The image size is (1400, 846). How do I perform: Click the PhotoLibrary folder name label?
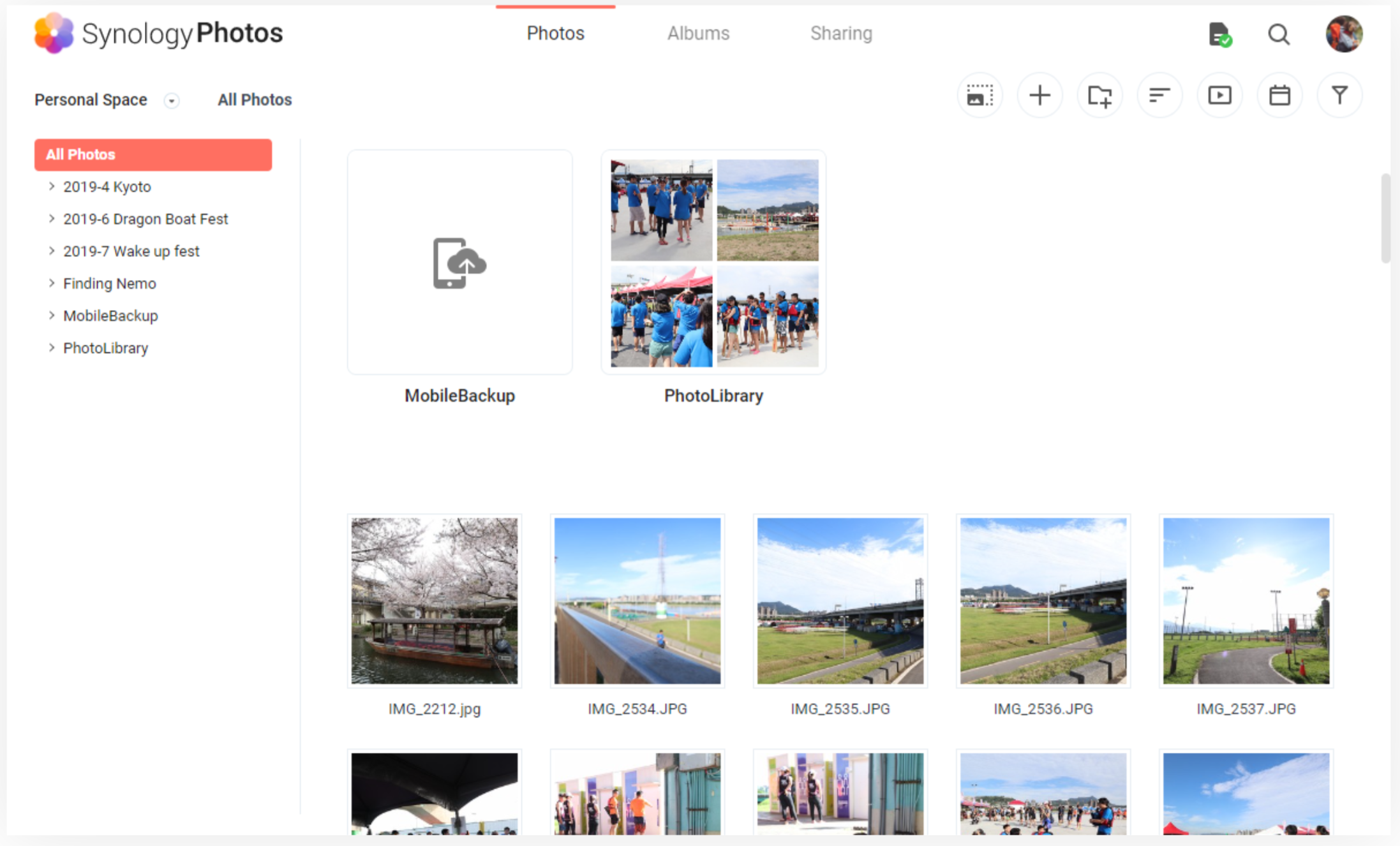(x=713, y=396)
